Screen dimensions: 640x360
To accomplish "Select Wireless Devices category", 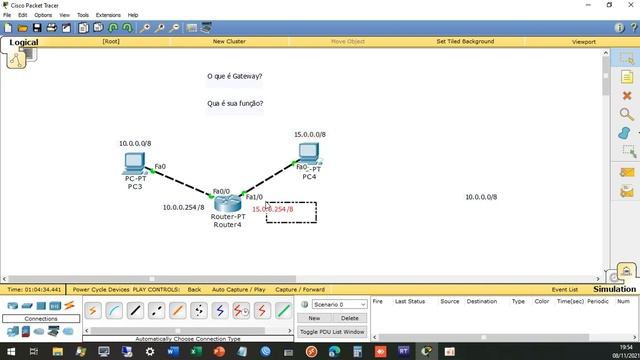I will [x=55, y=306].
